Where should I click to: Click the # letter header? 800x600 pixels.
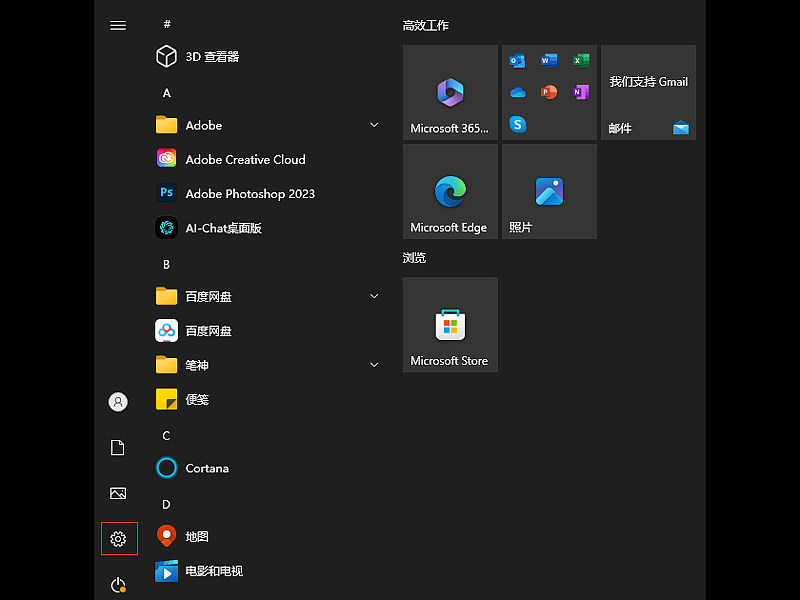(x=167, y=24)
